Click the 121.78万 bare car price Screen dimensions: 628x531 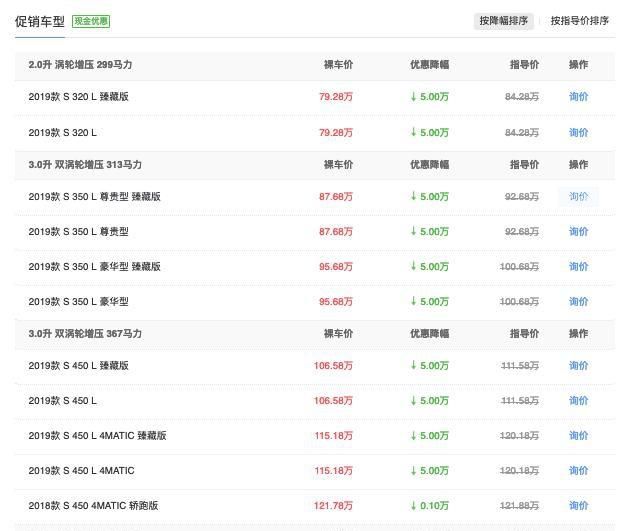coord(333,506)
